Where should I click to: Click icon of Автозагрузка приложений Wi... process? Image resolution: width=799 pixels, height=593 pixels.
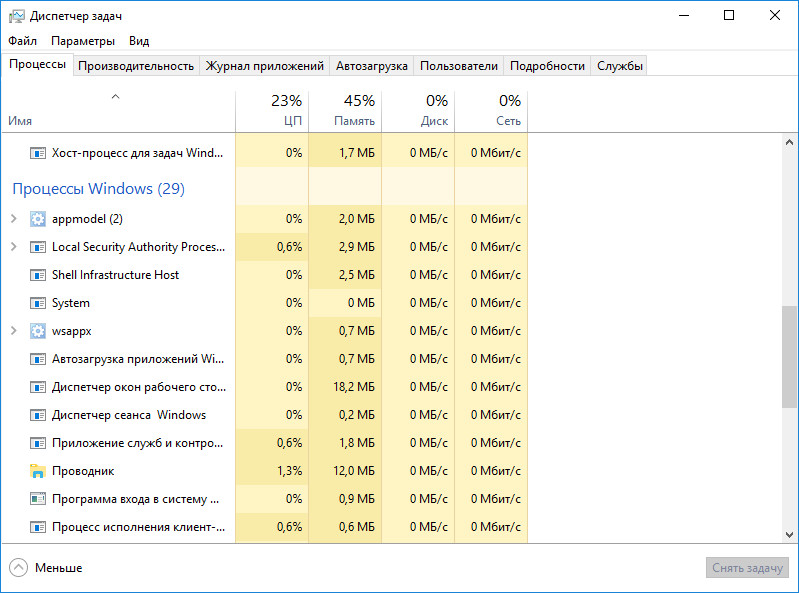point(38,359)
